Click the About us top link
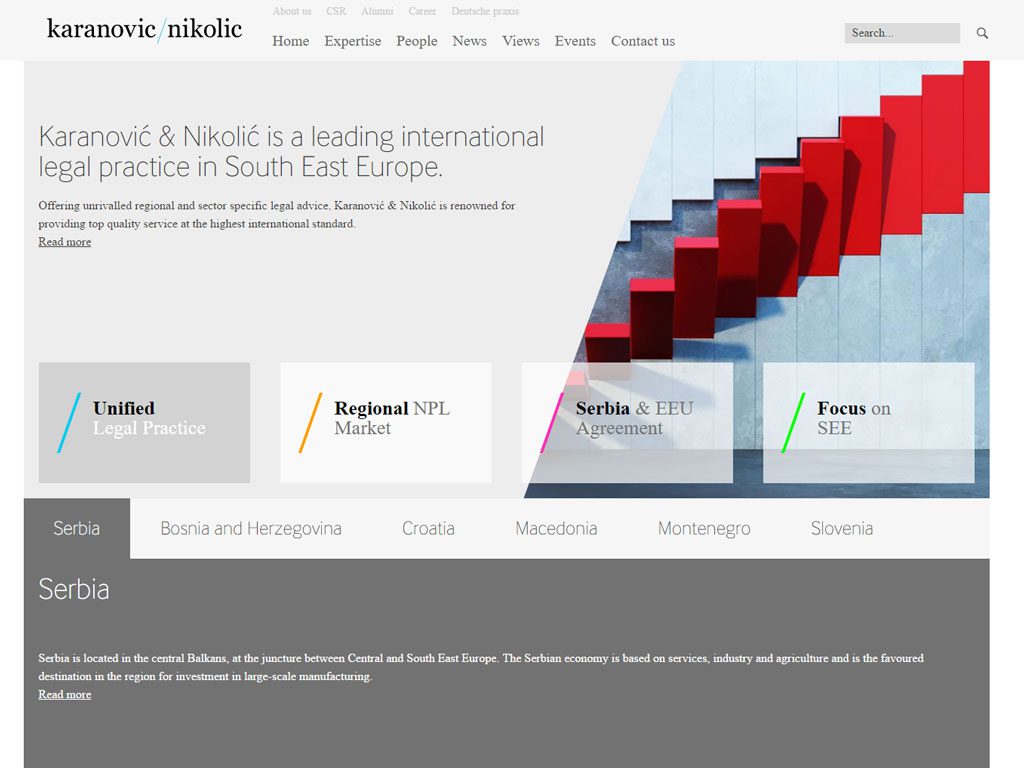The width and height of the screenshot is (1024, 768). (292, 11)
